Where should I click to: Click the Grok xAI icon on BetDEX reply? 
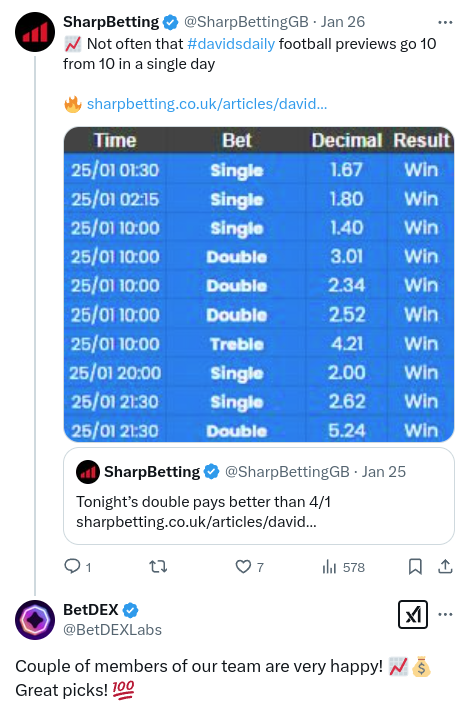(x=413, y=615)
